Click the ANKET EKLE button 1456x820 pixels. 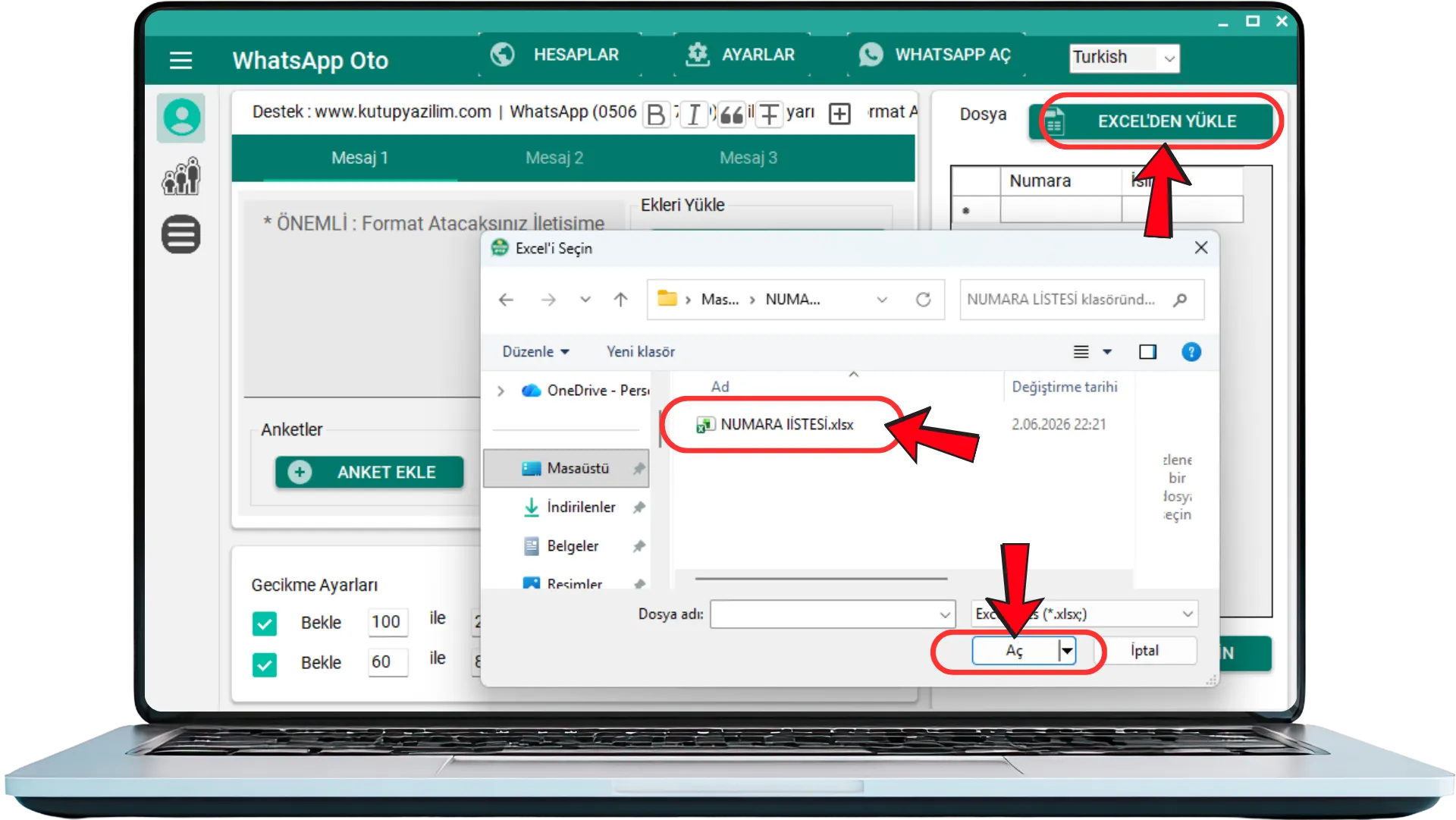coord(369,473)
